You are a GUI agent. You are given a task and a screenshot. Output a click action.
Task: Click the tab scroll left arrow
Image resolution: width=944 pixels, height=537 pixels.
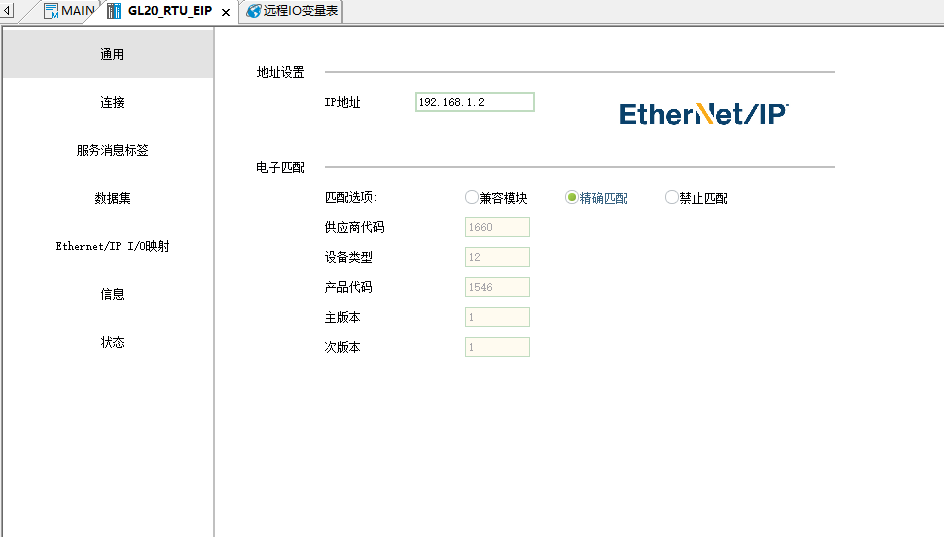(x=8, y=11)
